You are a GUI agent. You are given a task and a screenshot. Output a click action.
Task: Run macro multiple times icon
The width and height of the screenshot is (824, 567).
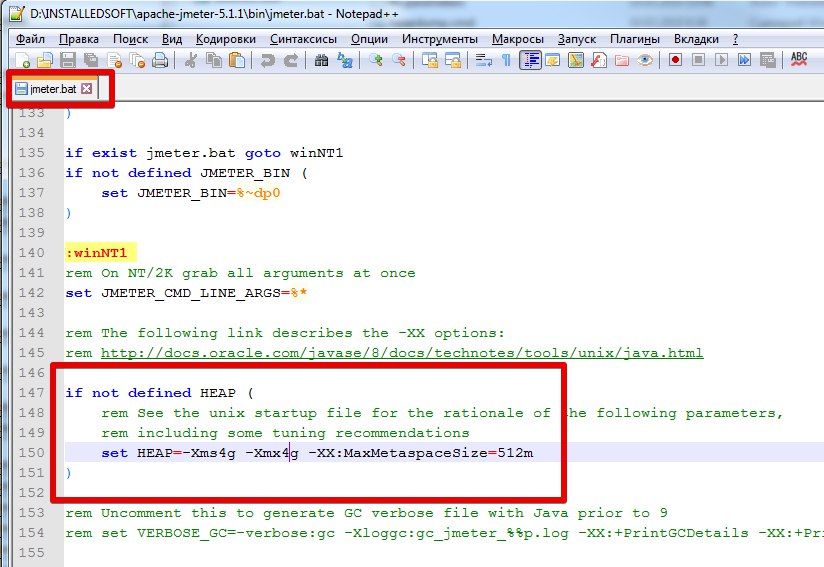point(745,60)
